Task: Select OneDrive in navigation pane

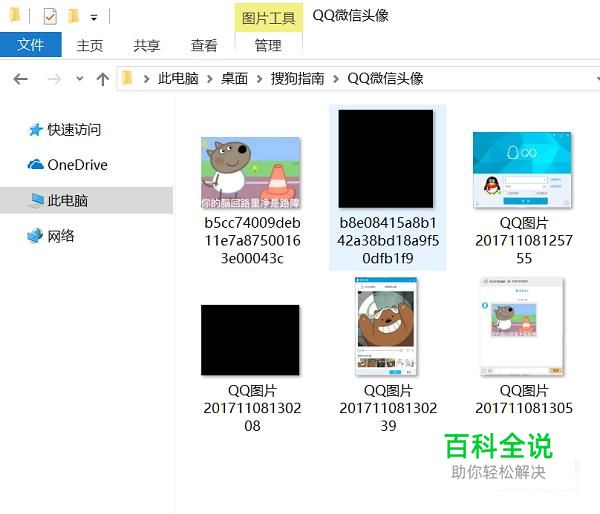Action: (77, 165)
